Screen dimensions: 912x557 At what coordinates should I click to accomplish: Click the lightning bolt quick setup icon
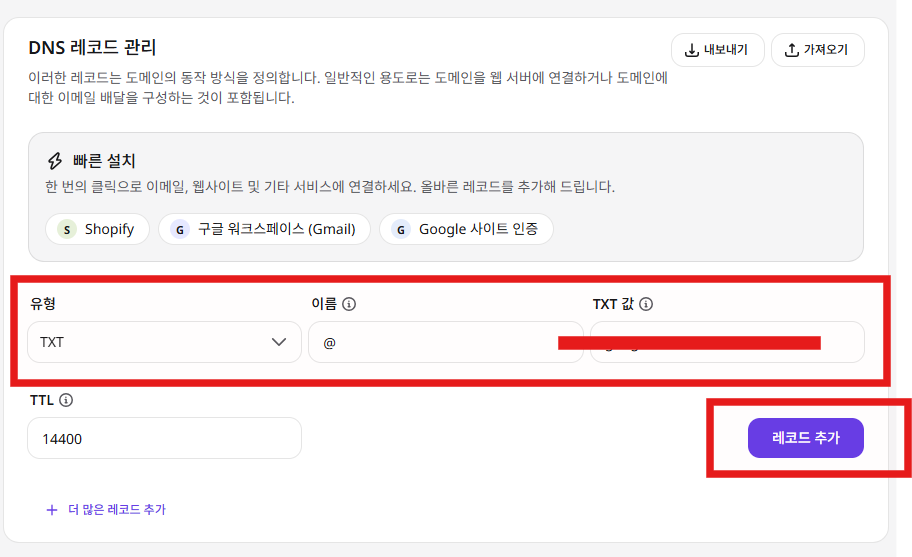click(55, 160)
